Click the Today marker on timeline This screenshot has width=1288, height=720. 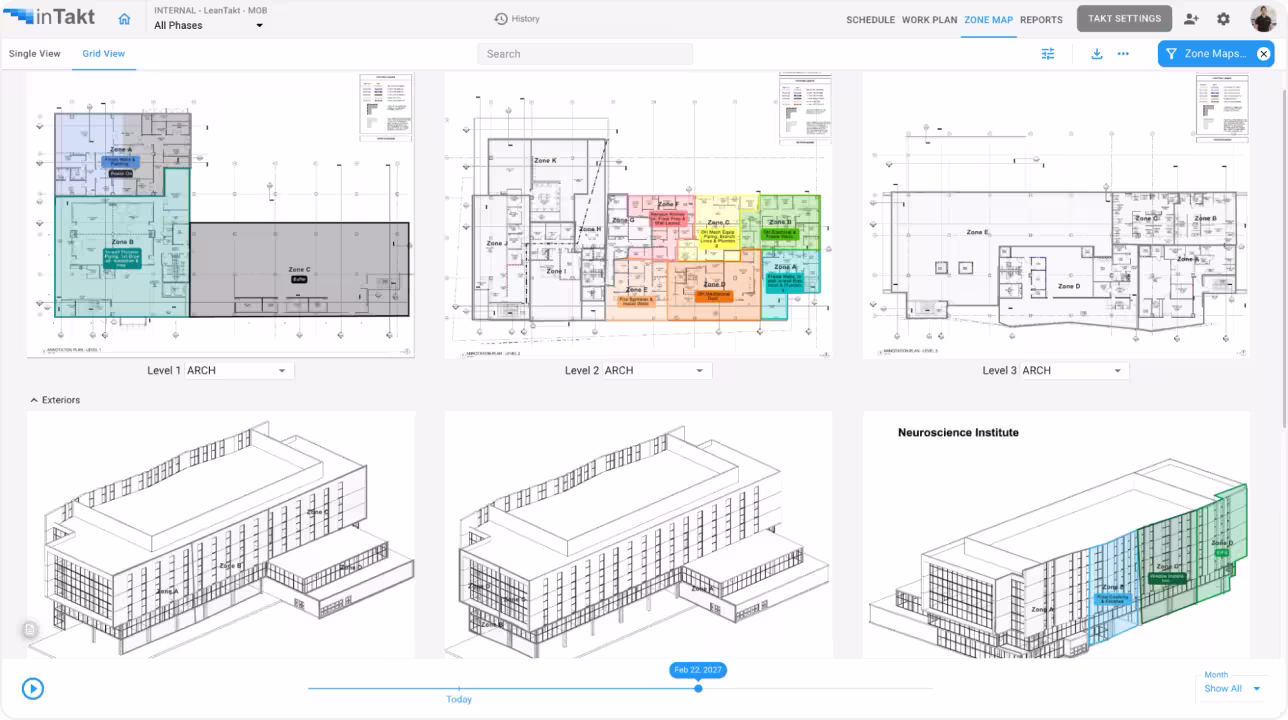pyautogui.click(x=459, y=699)
